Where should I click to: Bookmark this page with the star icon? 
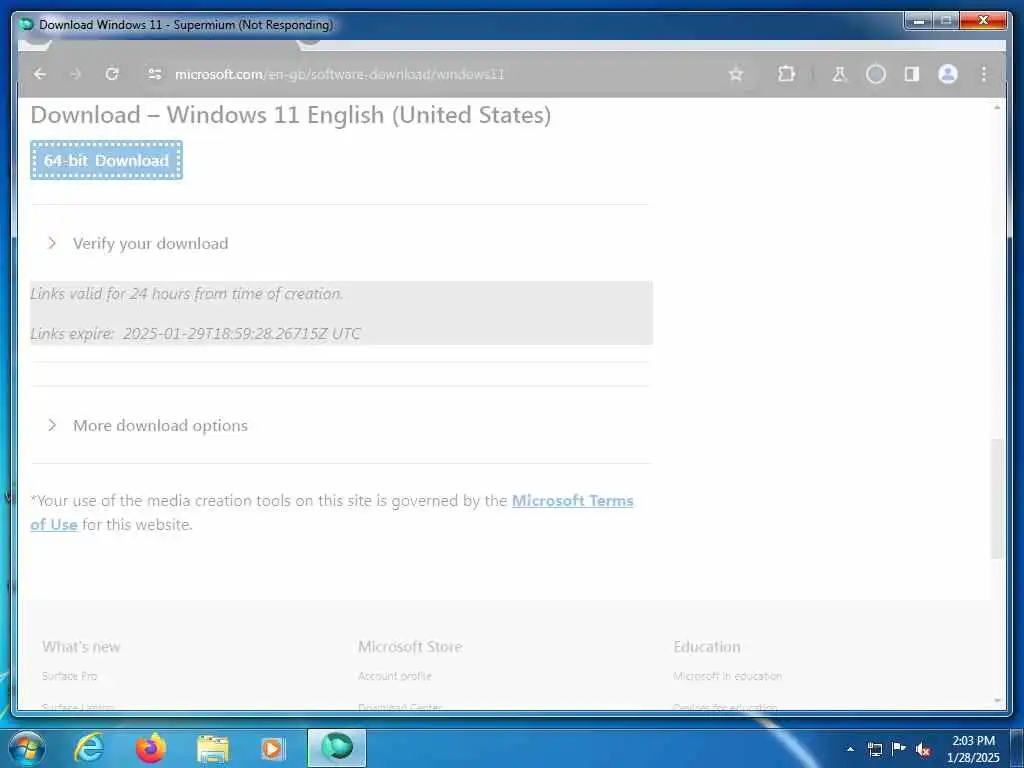tap(736, 74)
